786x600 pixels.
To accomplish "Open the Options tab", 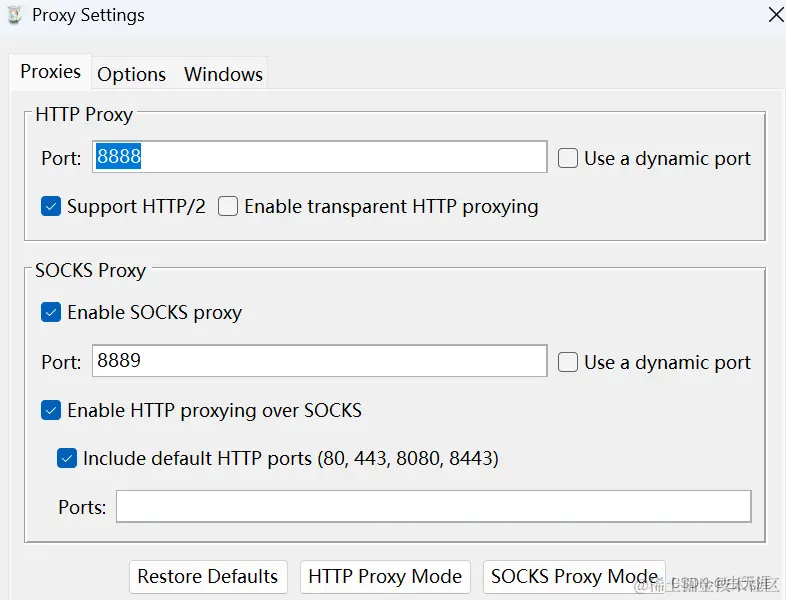I will pyautogui.click(x=131, y=74).
